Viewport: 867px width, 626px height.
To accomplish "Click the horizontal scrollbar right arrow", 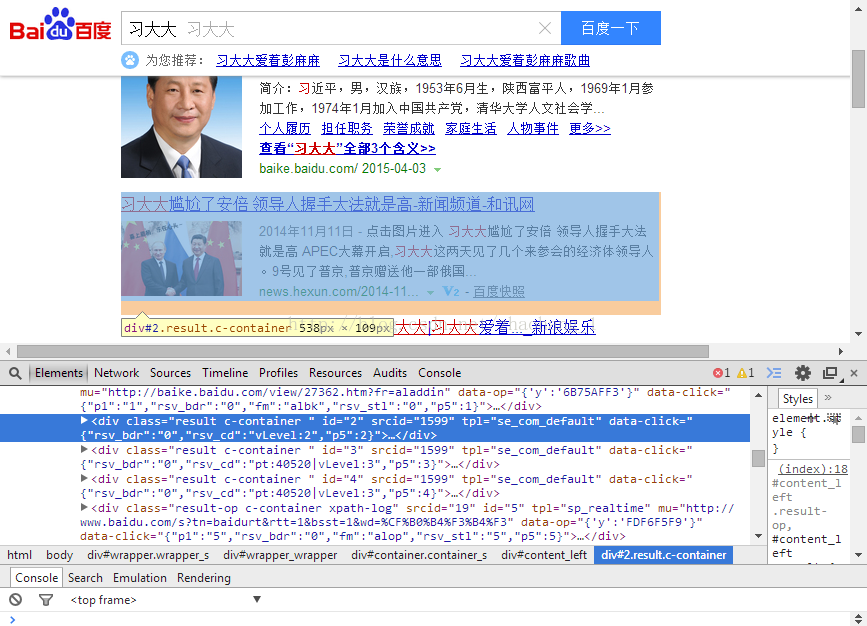I will click(x=840, y=352).
